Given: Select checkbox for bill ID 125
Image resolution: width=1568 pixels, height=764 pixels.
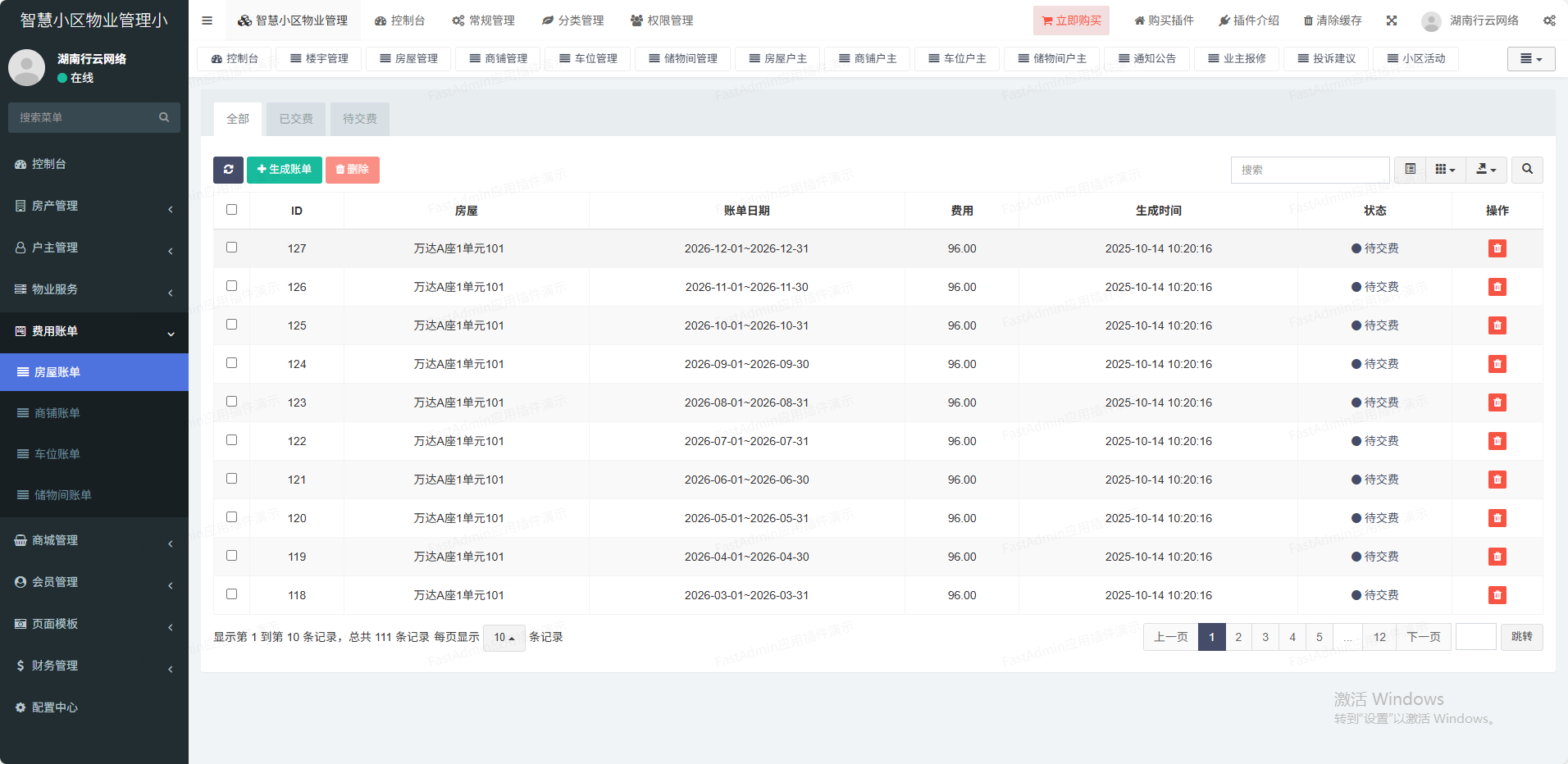Looking at the screenshot, I should 231,325.
